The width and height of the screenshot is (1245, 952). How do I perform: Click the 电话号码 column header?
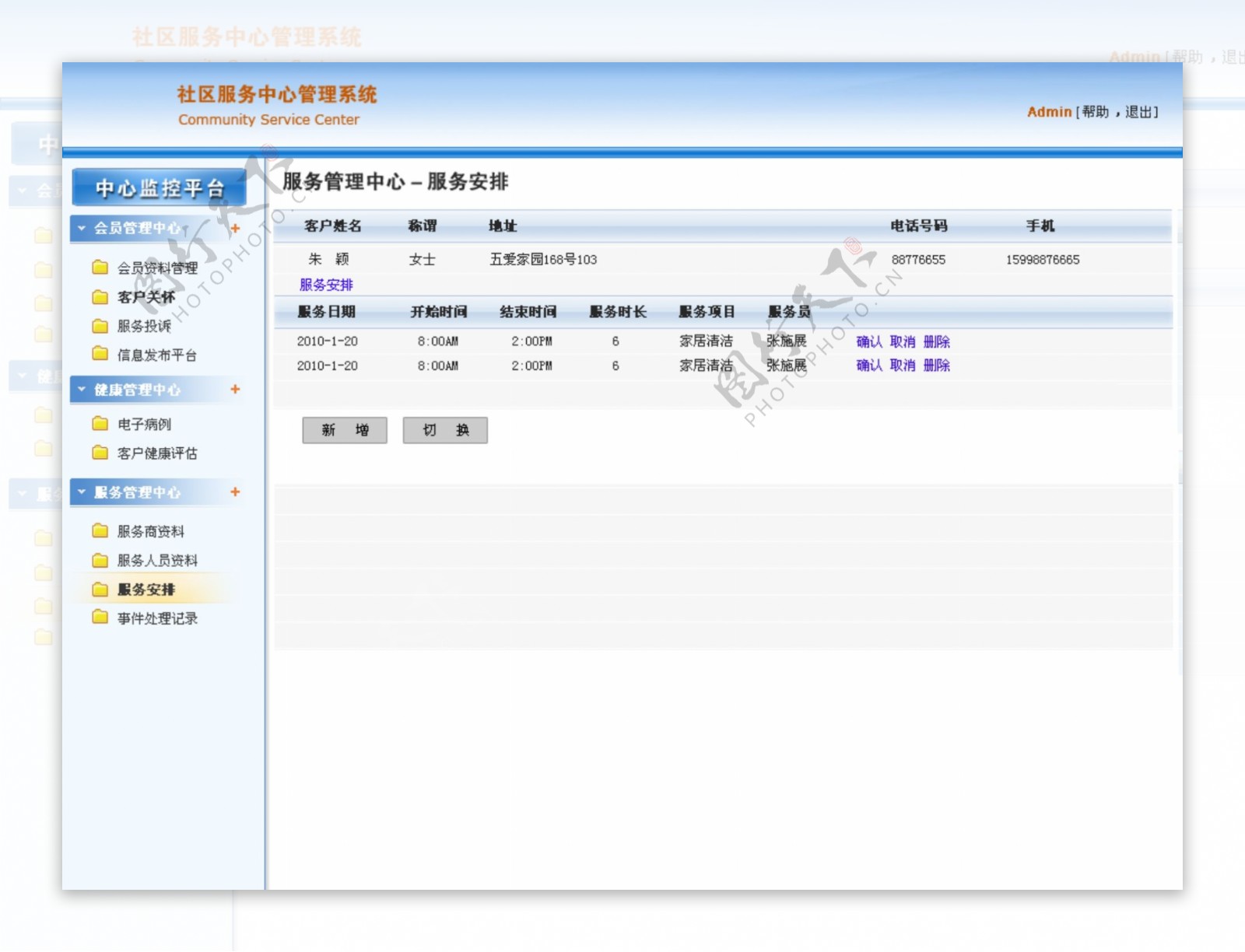pyautogui.click(x=919, y=226)
